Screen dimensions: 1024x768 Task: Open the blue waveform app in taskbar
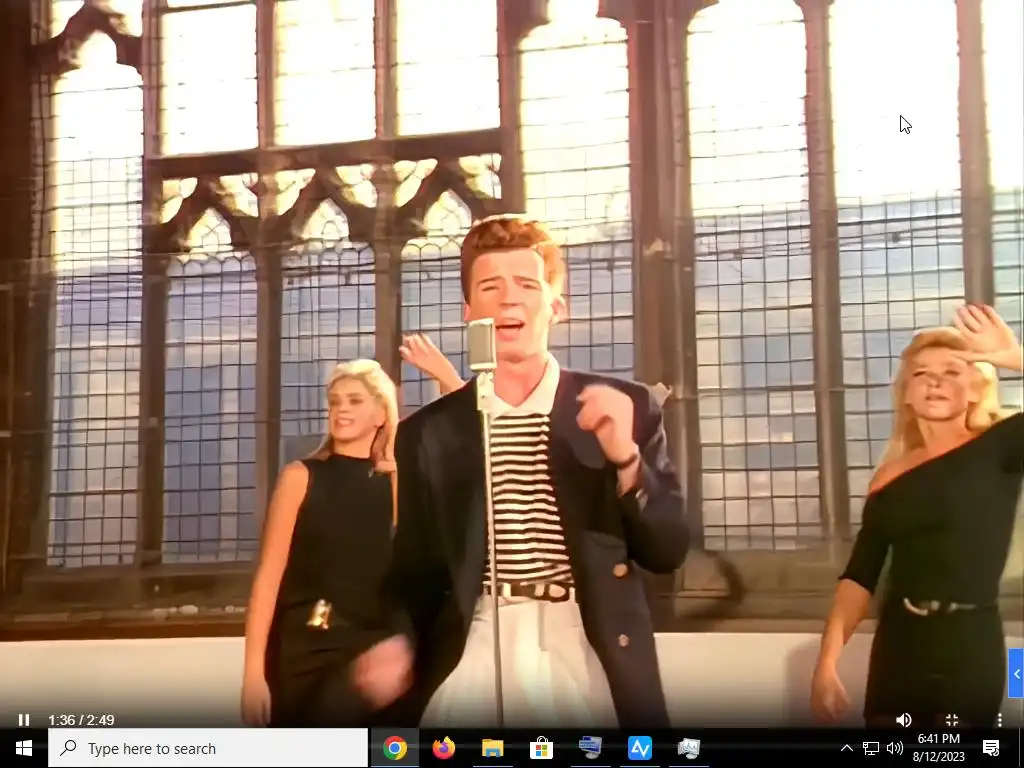639,748
